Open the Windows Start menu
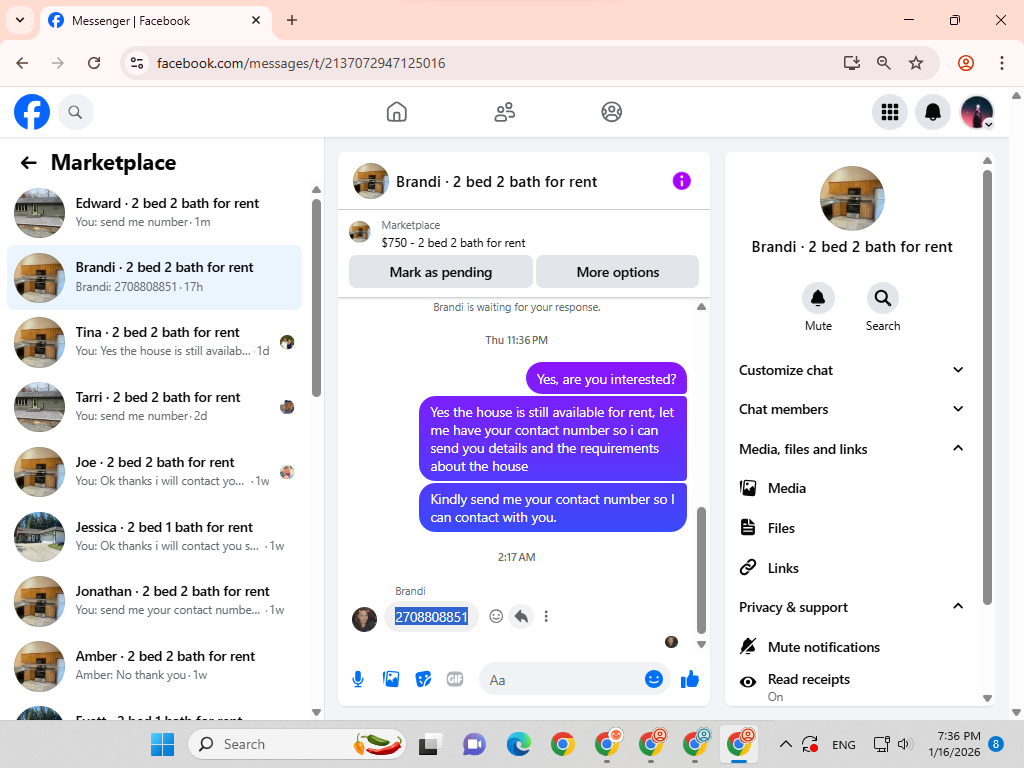Viewport: 1024px width, 768px height. coord(162,744)
